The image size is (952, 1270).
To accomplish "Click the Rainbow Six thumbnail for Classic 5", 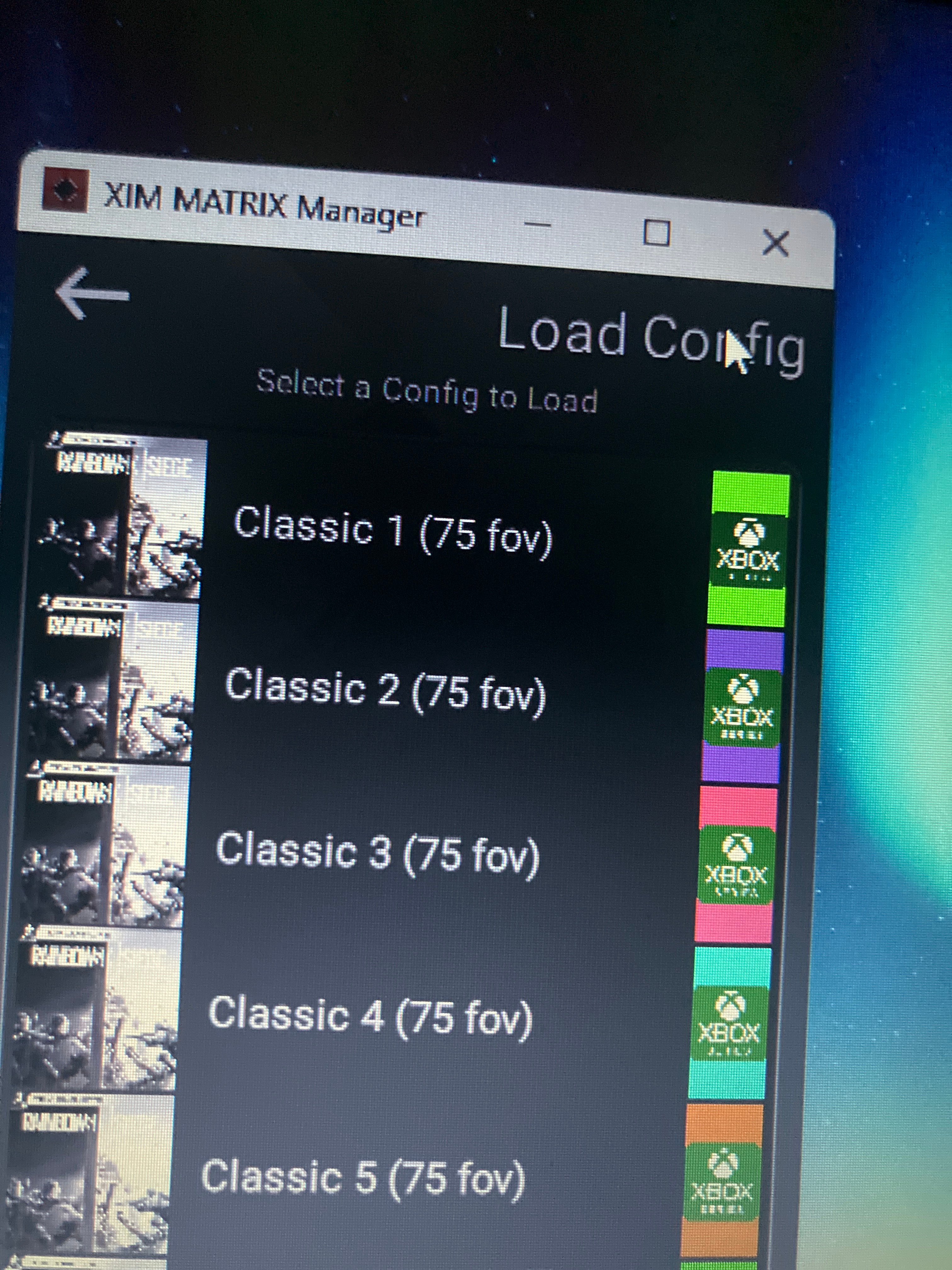I will [89, 1174].
